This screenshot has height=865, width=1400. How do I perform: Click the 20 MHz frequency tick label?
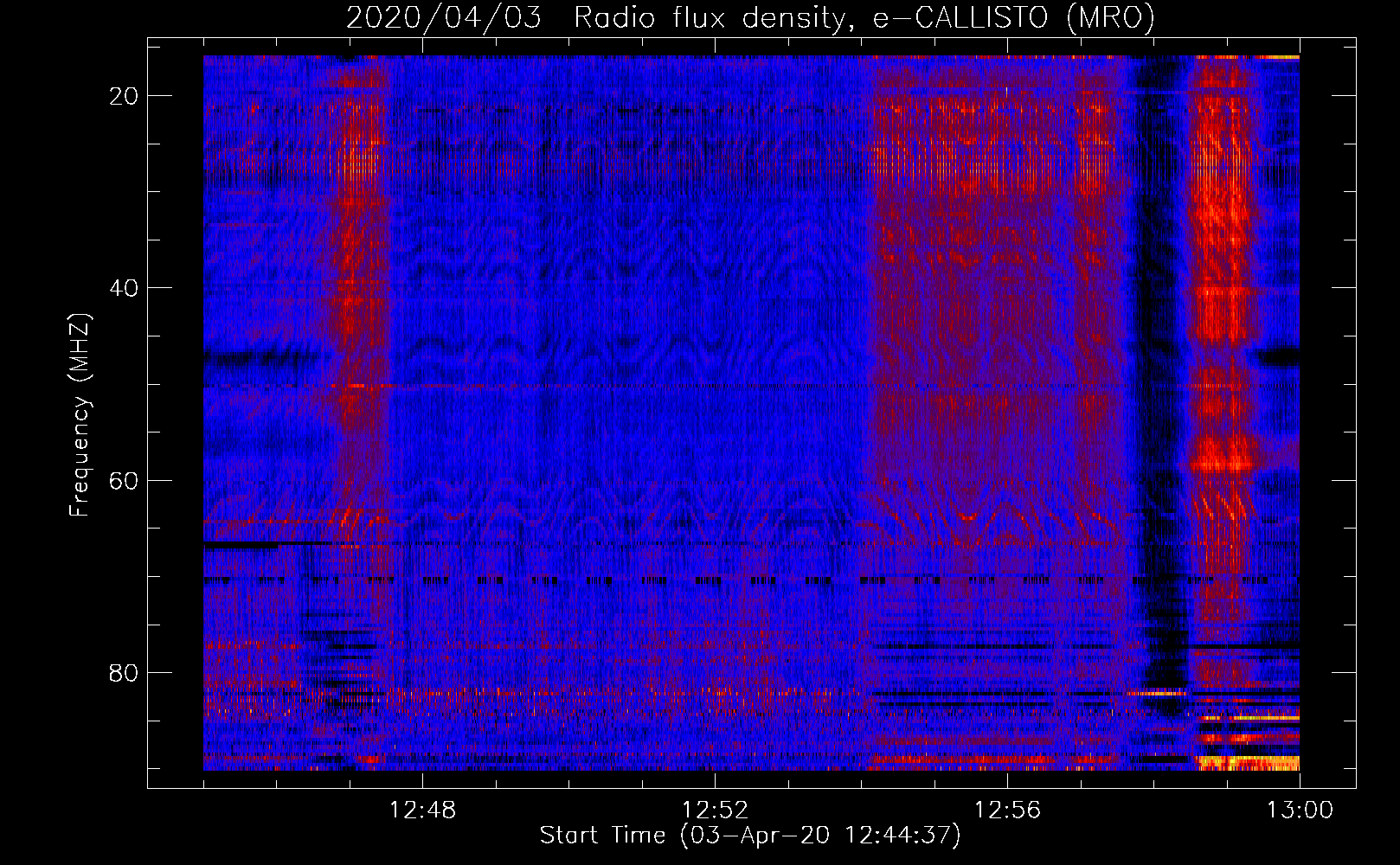pos(125,96)
